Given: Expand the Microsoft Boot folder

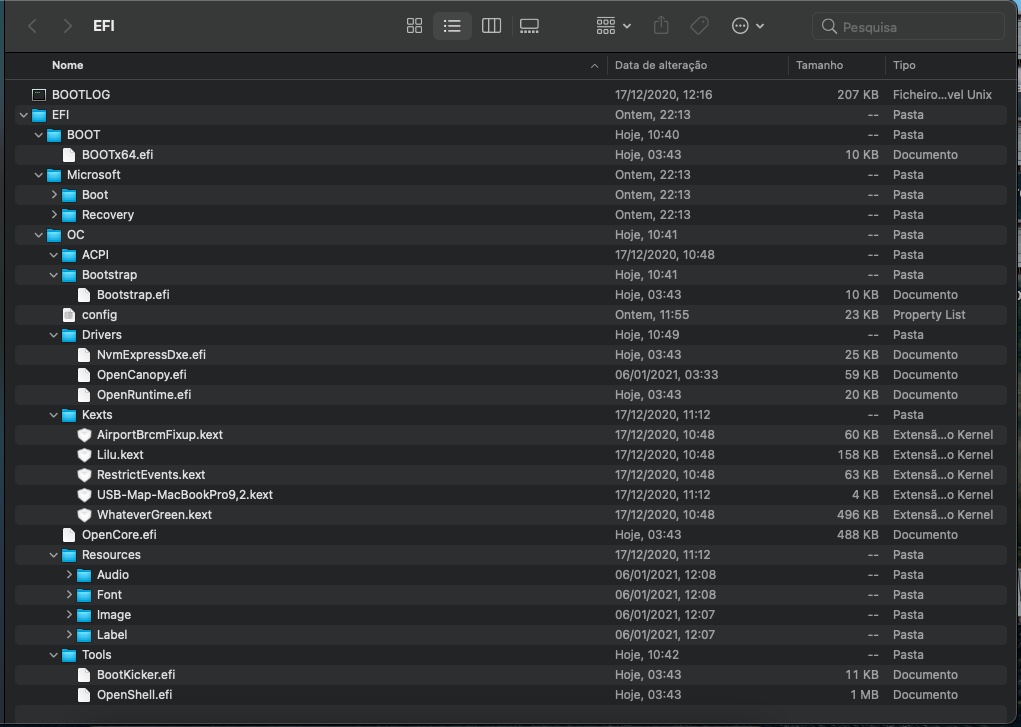Looking at the screenshot, I should [54, 195].
